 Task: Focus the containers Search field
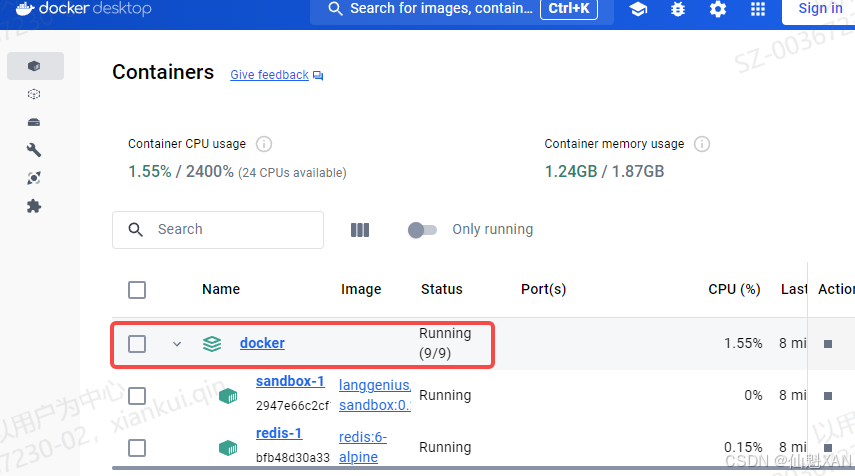[218, 230]
